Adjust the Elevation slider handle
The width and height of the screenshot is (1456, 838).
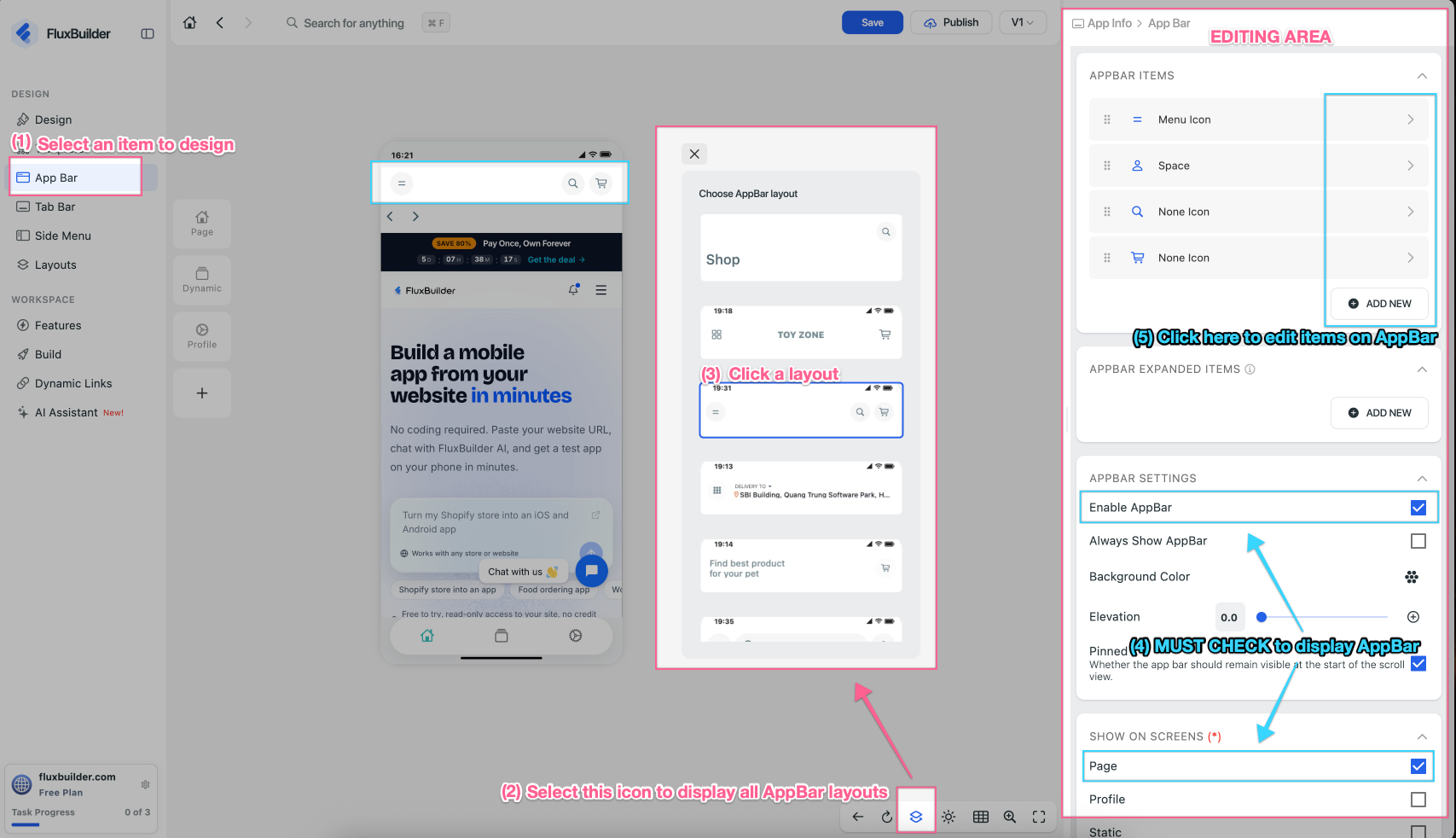coord(1262,617)
